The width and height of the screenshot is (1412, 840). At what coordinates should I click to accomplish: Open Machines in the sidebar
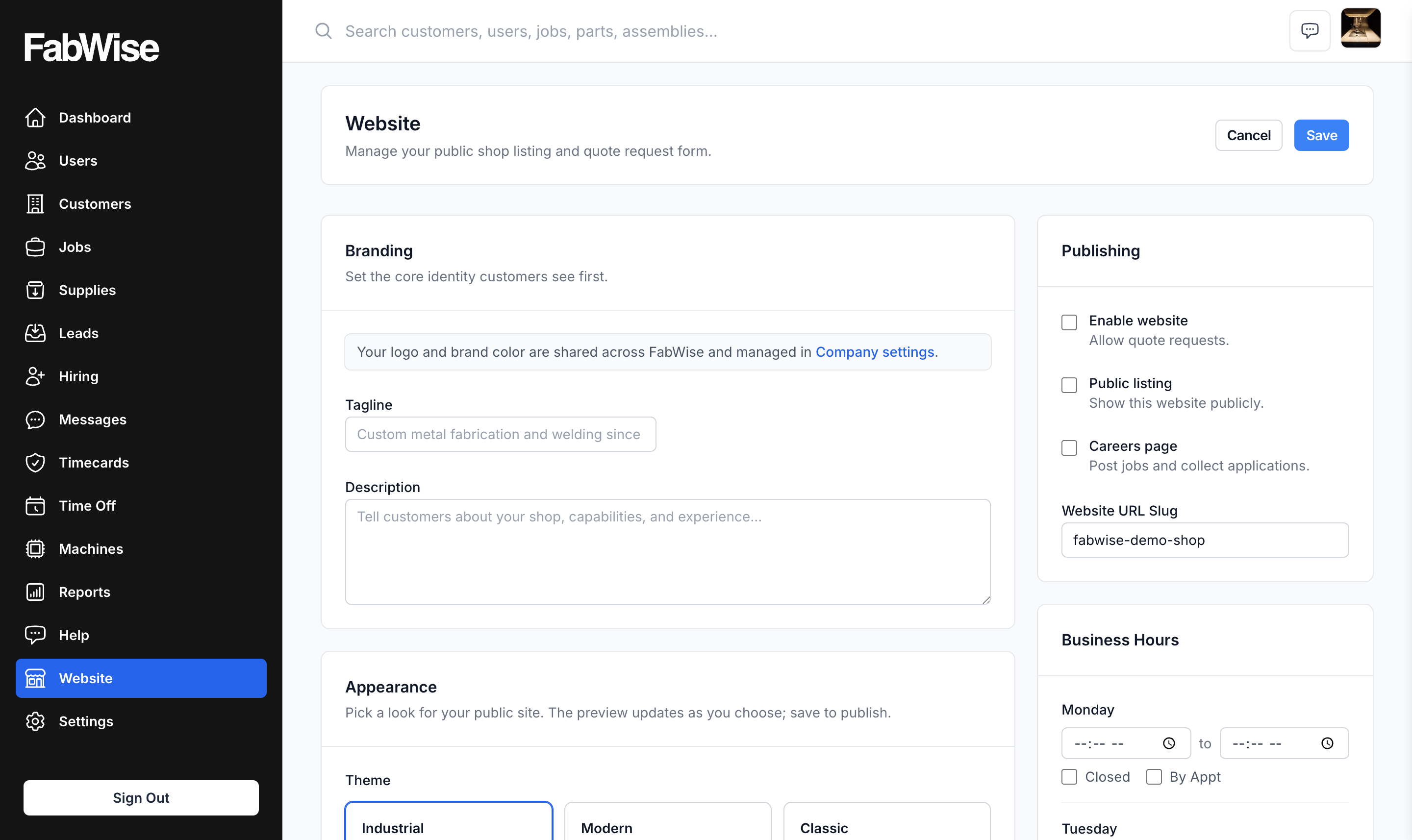click(141, 549)
